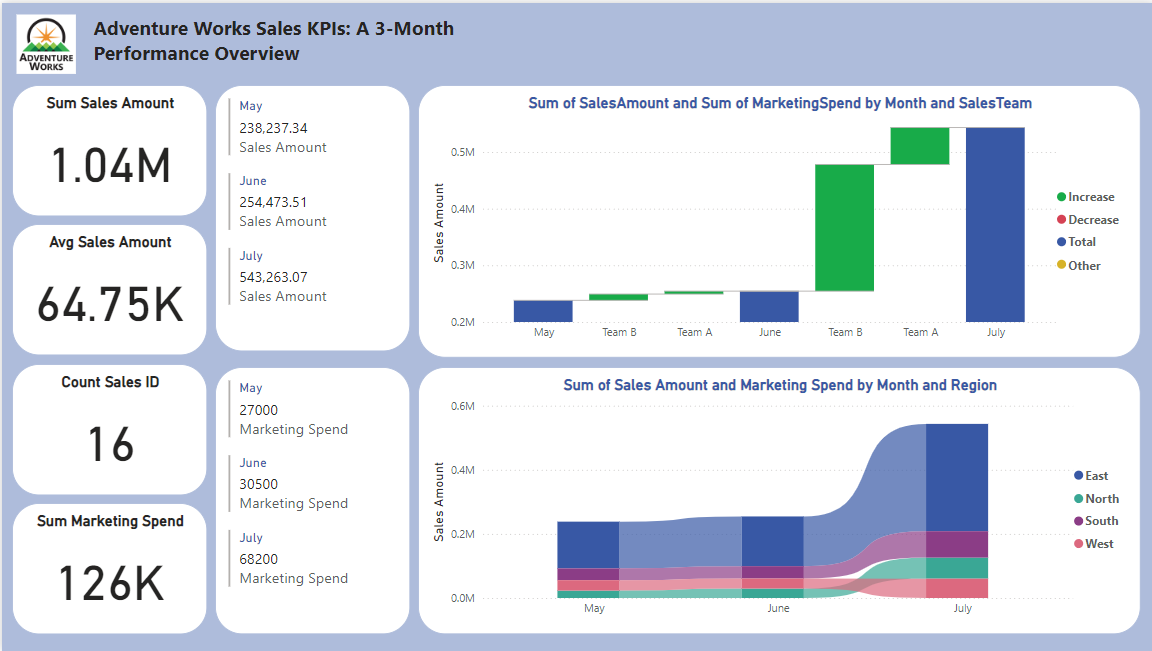The image size is (1152, 651).
Task: Select the Sum Sales Amount 1.04M card
Action: coord(109,151)
